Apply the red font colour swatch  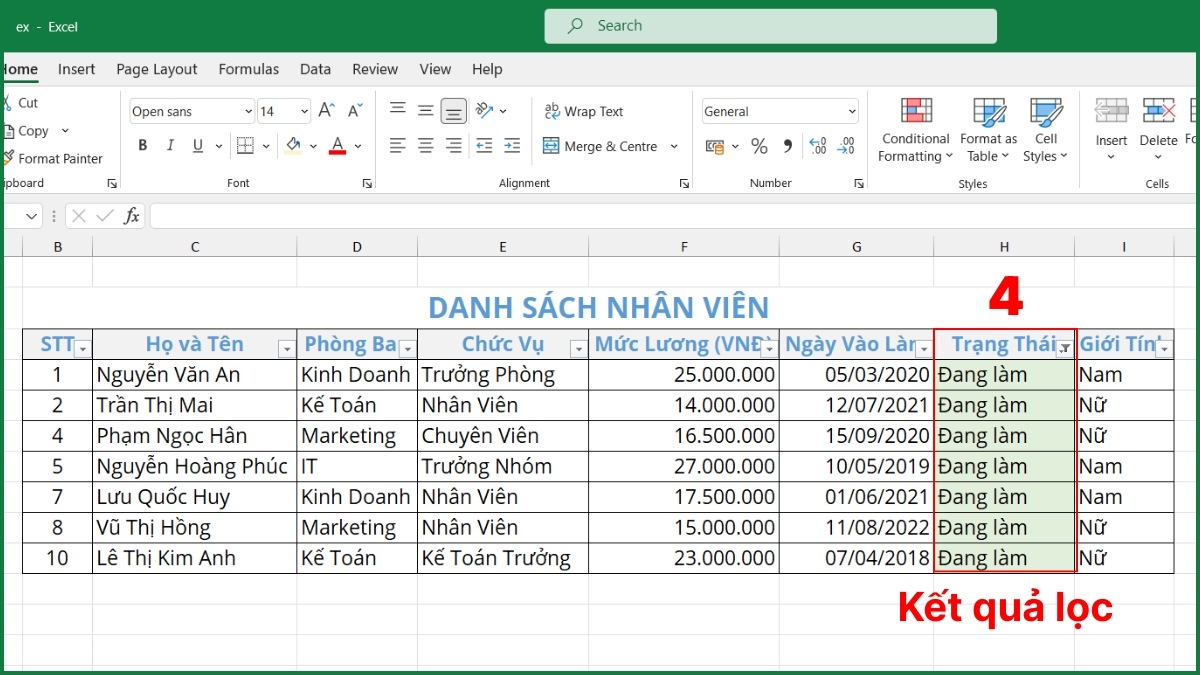(337, 146)
